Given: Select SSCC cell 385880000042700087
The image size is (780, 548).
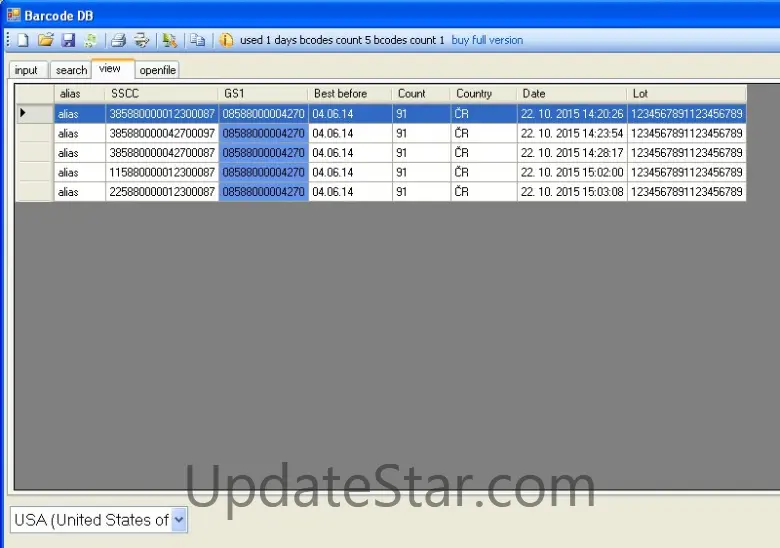Looking at the screenshot, I should (x=162, y=153).
